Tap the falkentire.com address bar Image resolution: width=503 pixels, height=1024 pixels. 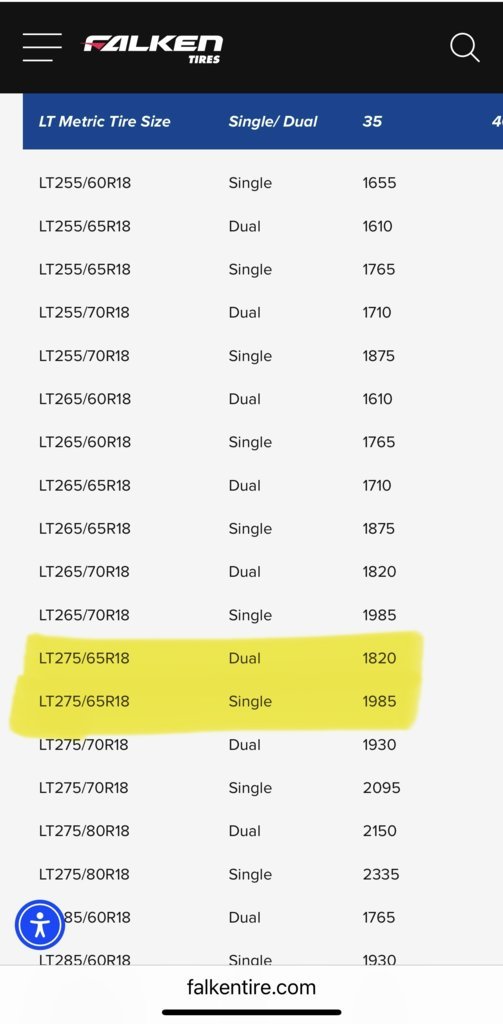[x=252, y=987]
